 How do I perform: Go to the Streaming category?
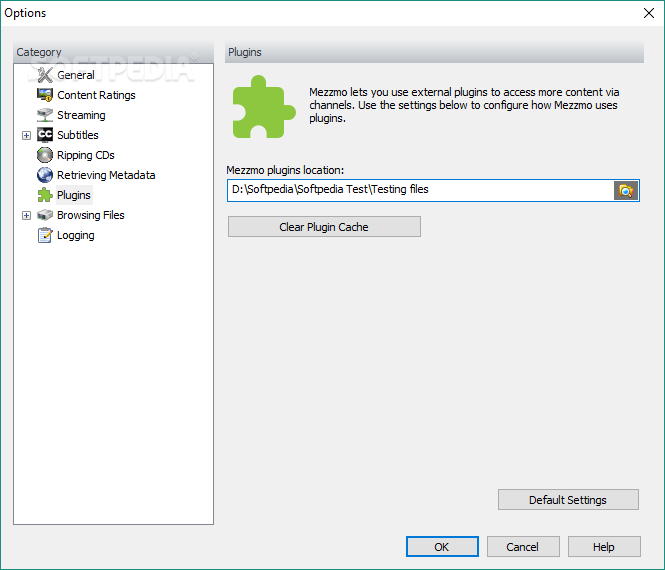click(x=81, y=115)
